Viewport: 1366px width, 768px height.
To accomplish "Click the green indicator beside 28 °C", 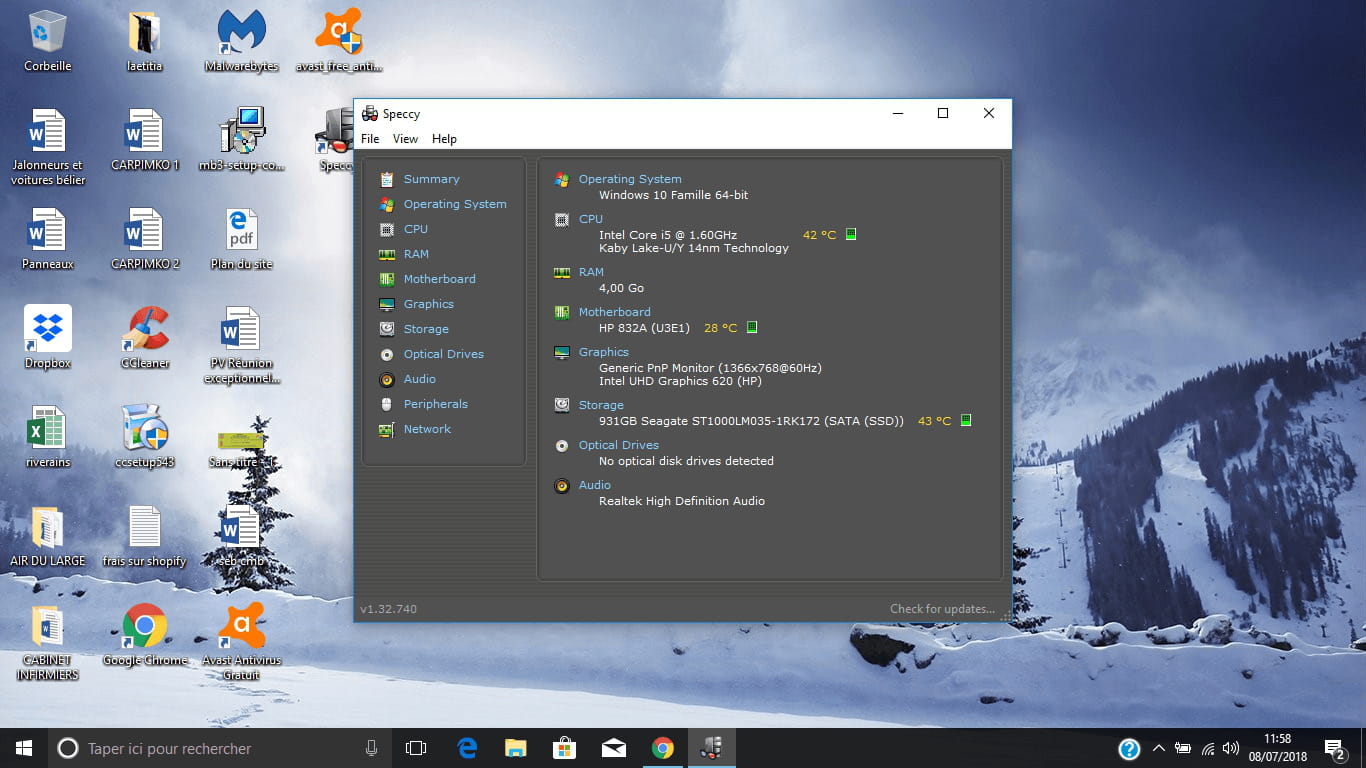I will point(752,327).
